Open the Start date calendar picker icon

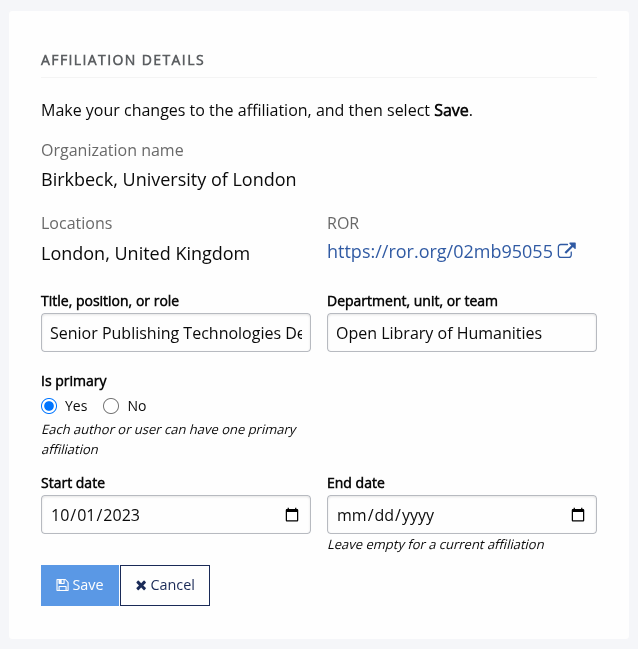click(x=292, y=515)
